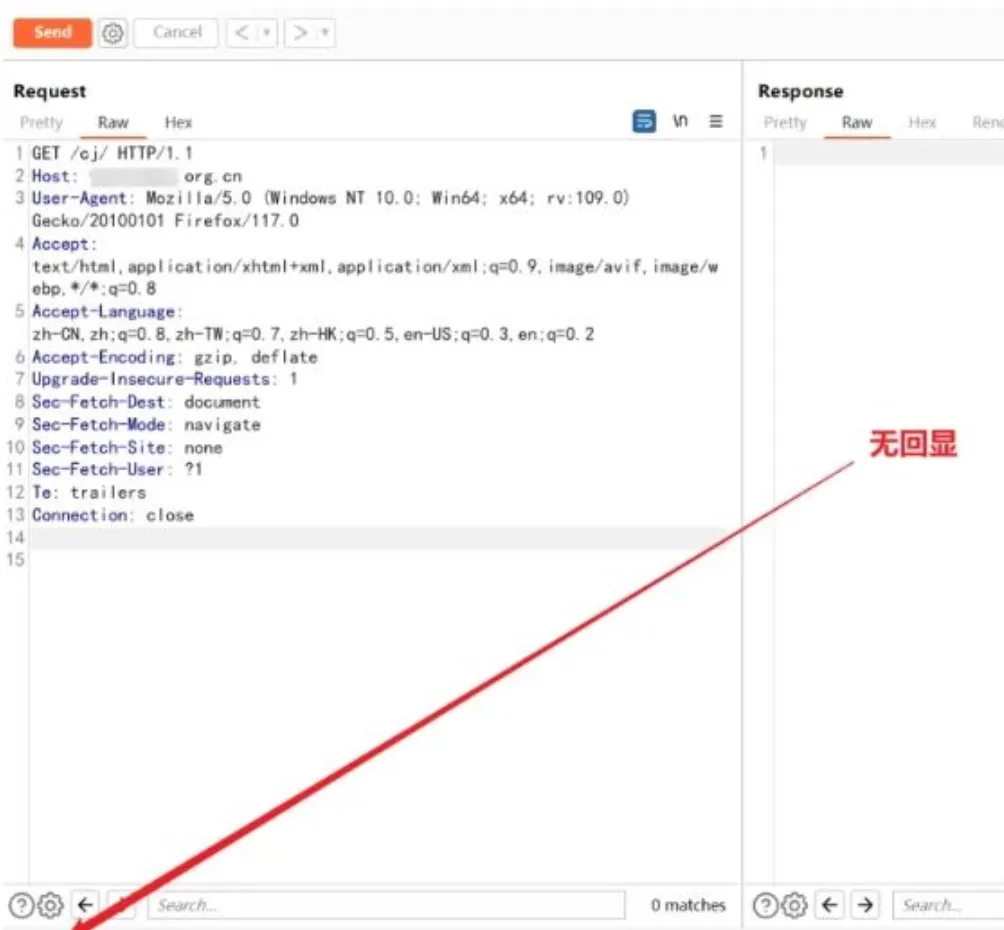Click next match arrow in Response search
This screenshot has height=930, width=1004.
(865, 906)
